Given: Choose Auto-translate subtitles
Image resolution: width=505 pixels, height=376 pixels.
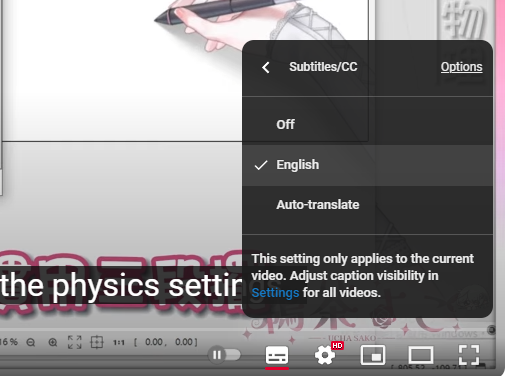Looking at the screenshot, I should [367, 205].
